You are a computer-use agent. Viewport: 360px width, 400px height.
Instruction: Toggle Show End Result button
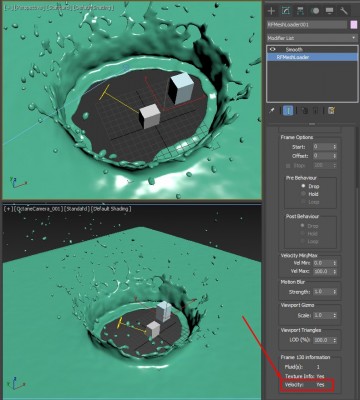click(x=288, y=110)
